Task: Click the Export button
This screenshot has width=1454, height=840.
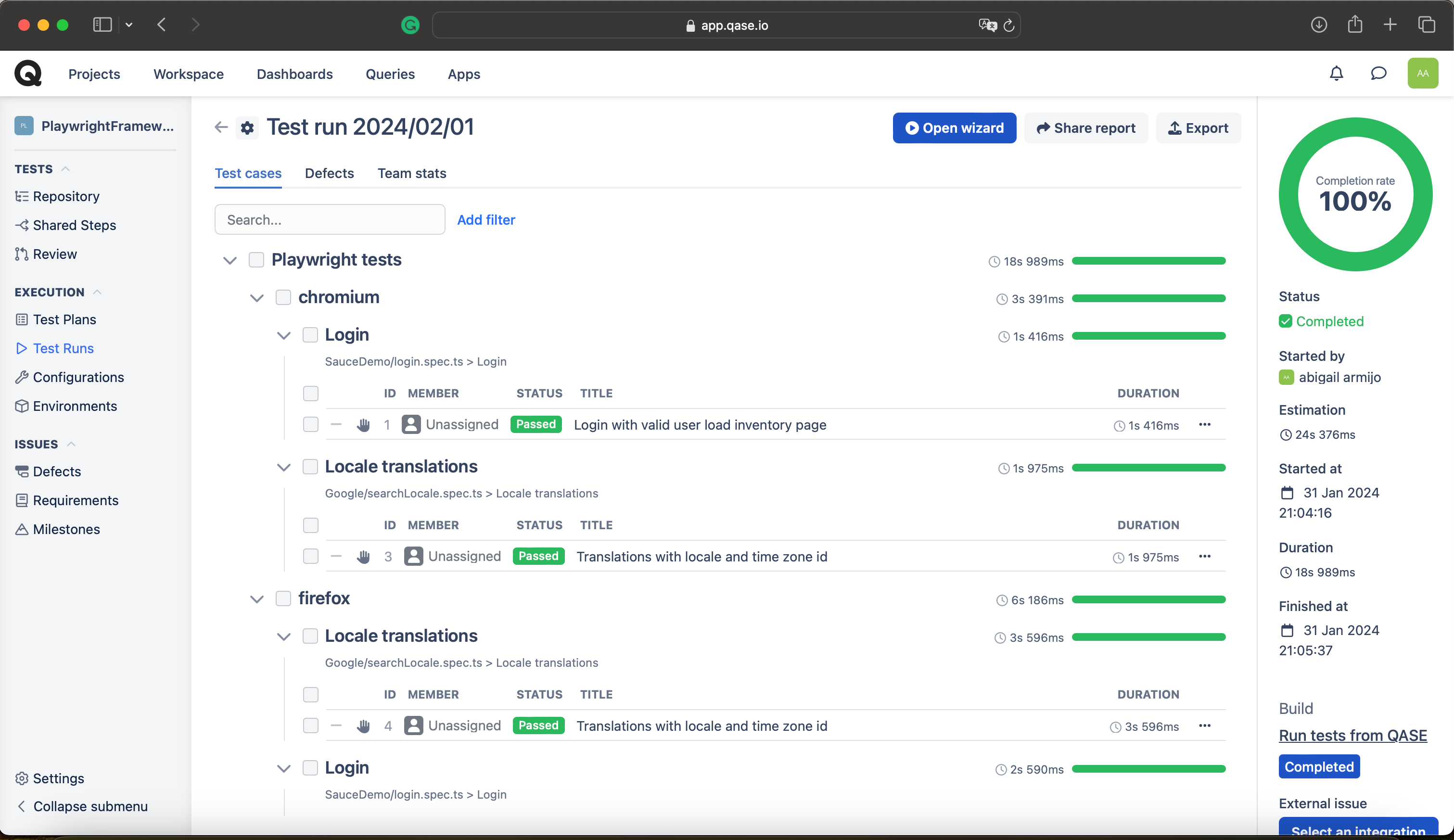Action: coord(1199,127)
